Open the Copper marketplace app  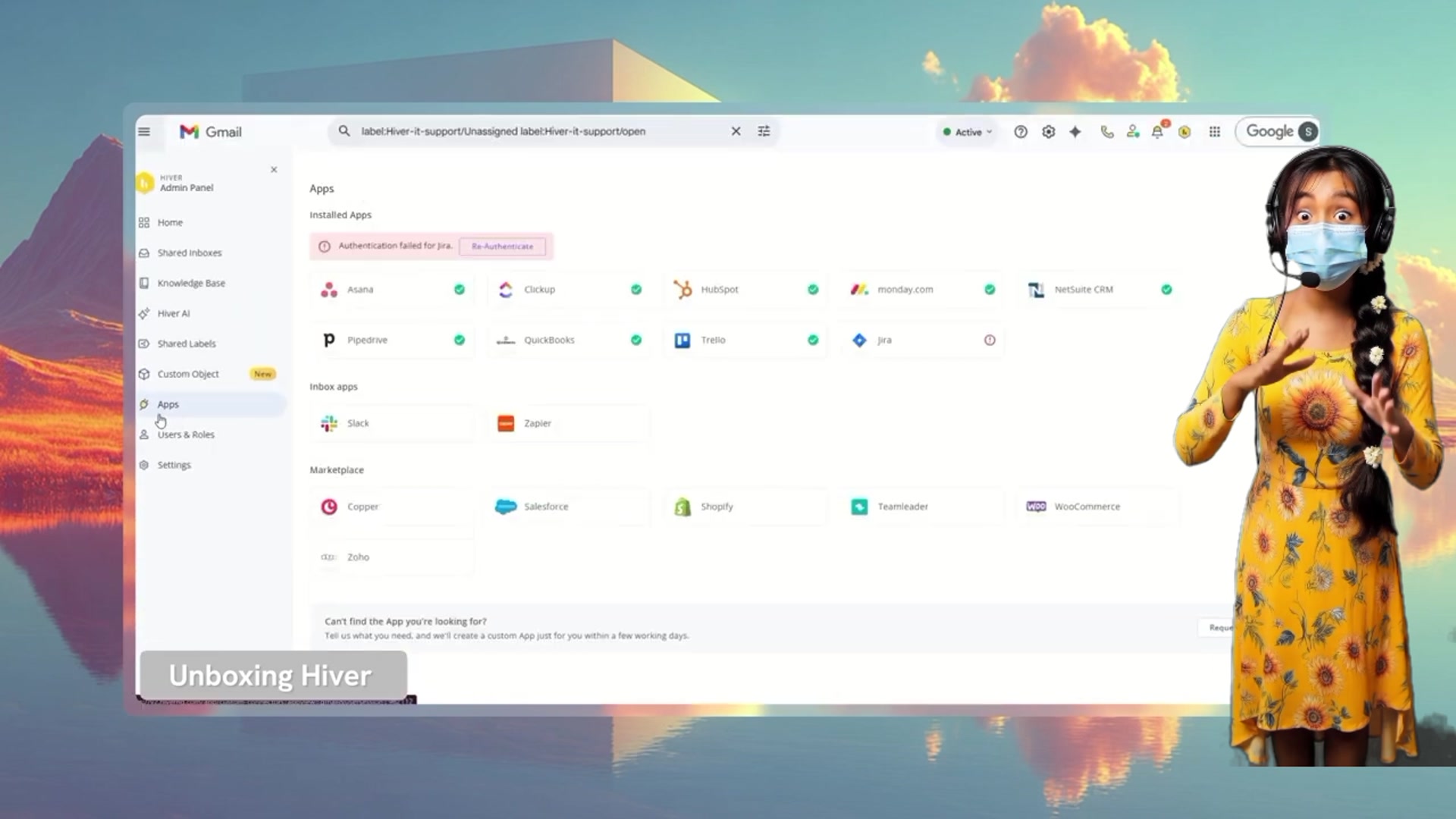coord(392,507)
